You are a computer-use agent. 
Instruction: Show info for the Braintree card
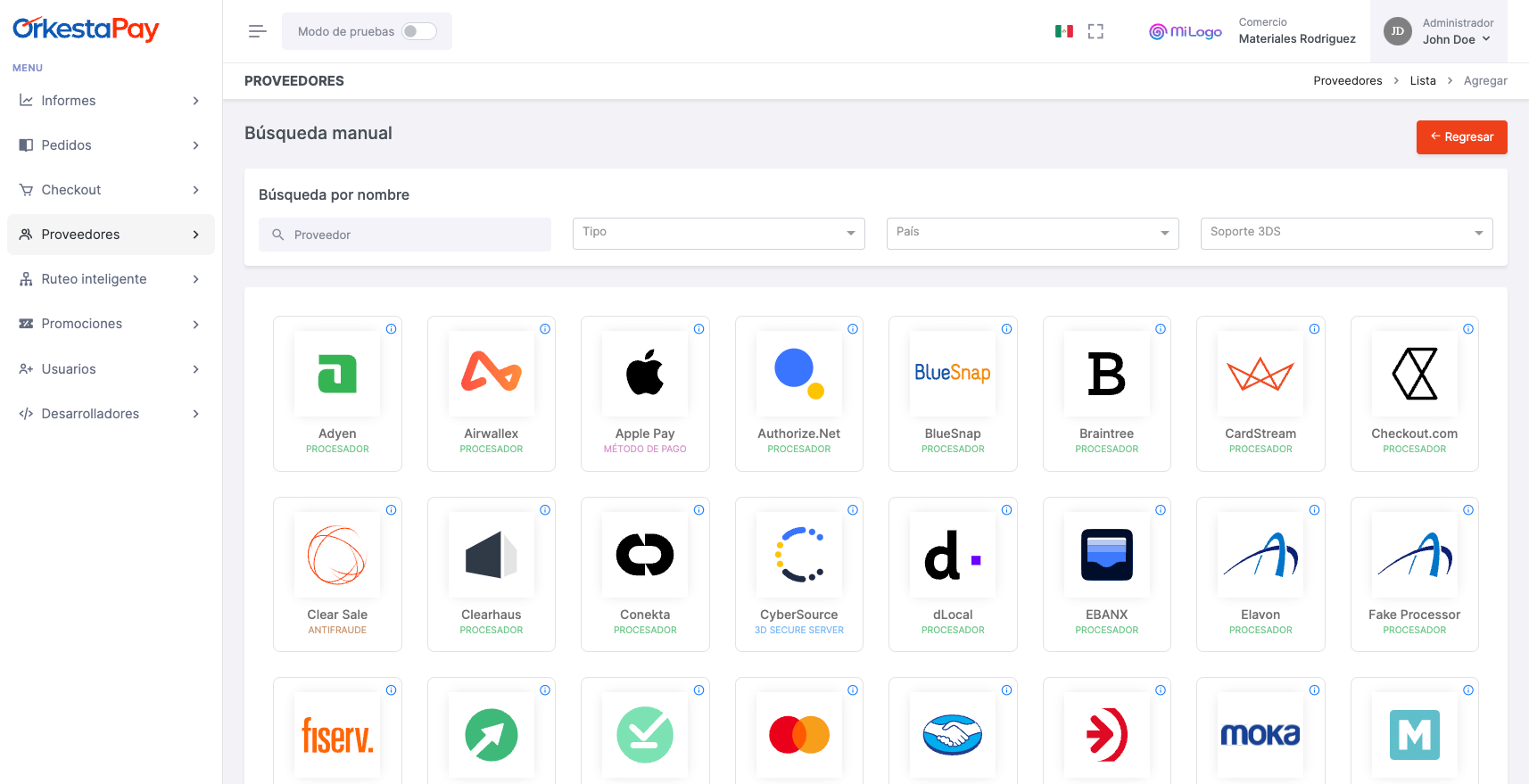point(1161,329)
